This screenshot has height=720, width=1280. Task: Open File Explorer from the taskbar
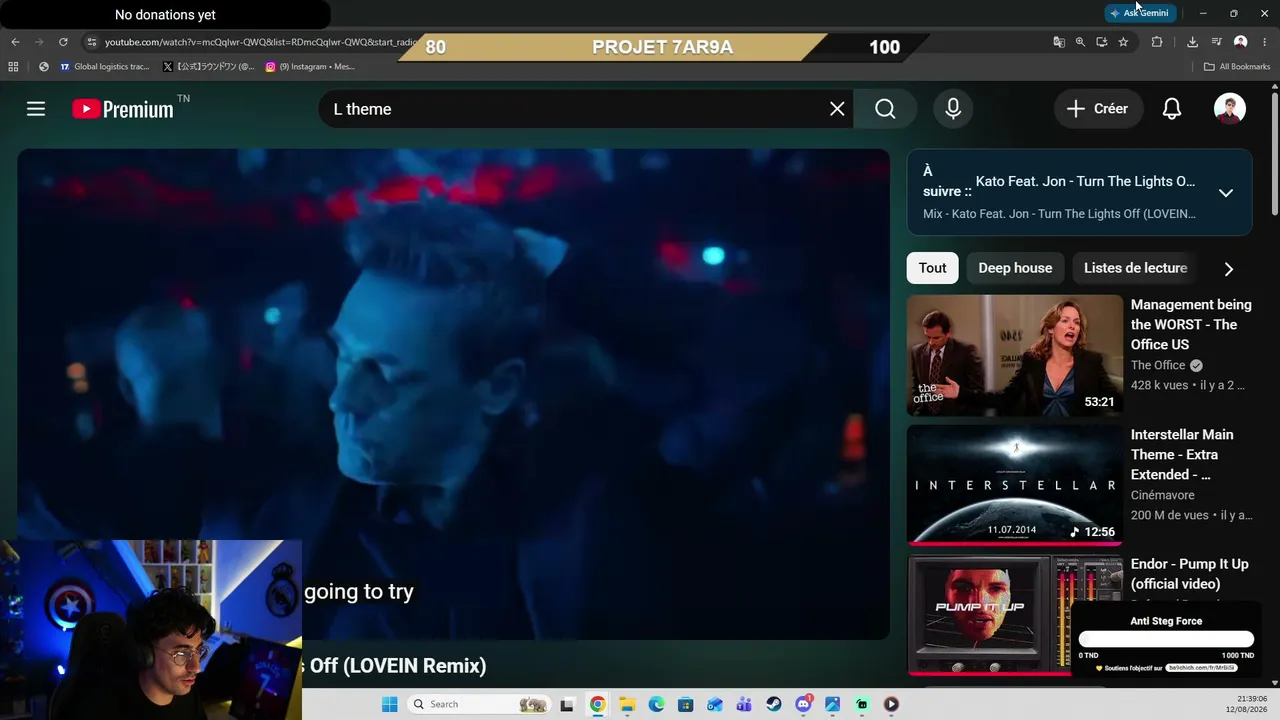627,704
